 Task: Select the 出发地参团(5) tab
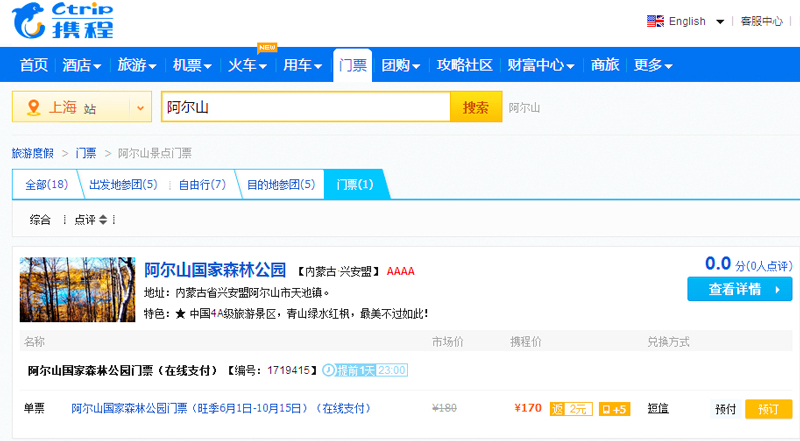pos(123,184)
